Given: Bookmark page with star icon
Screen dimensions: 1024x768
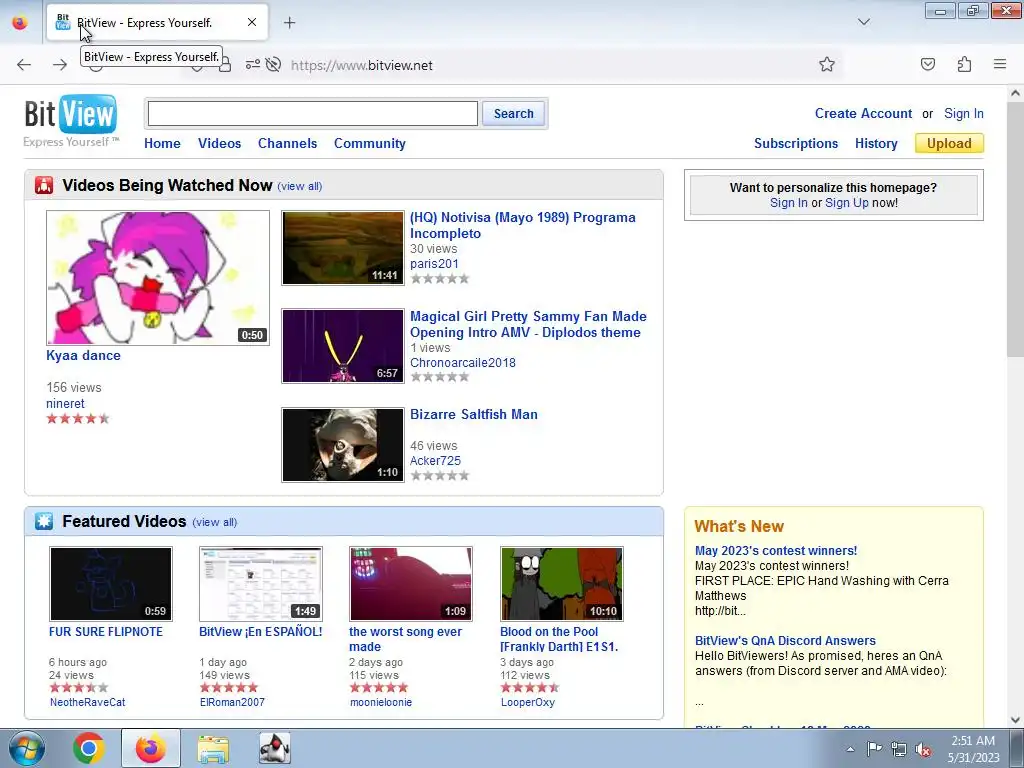Looking at the screenshot, I should pos(827,64).
